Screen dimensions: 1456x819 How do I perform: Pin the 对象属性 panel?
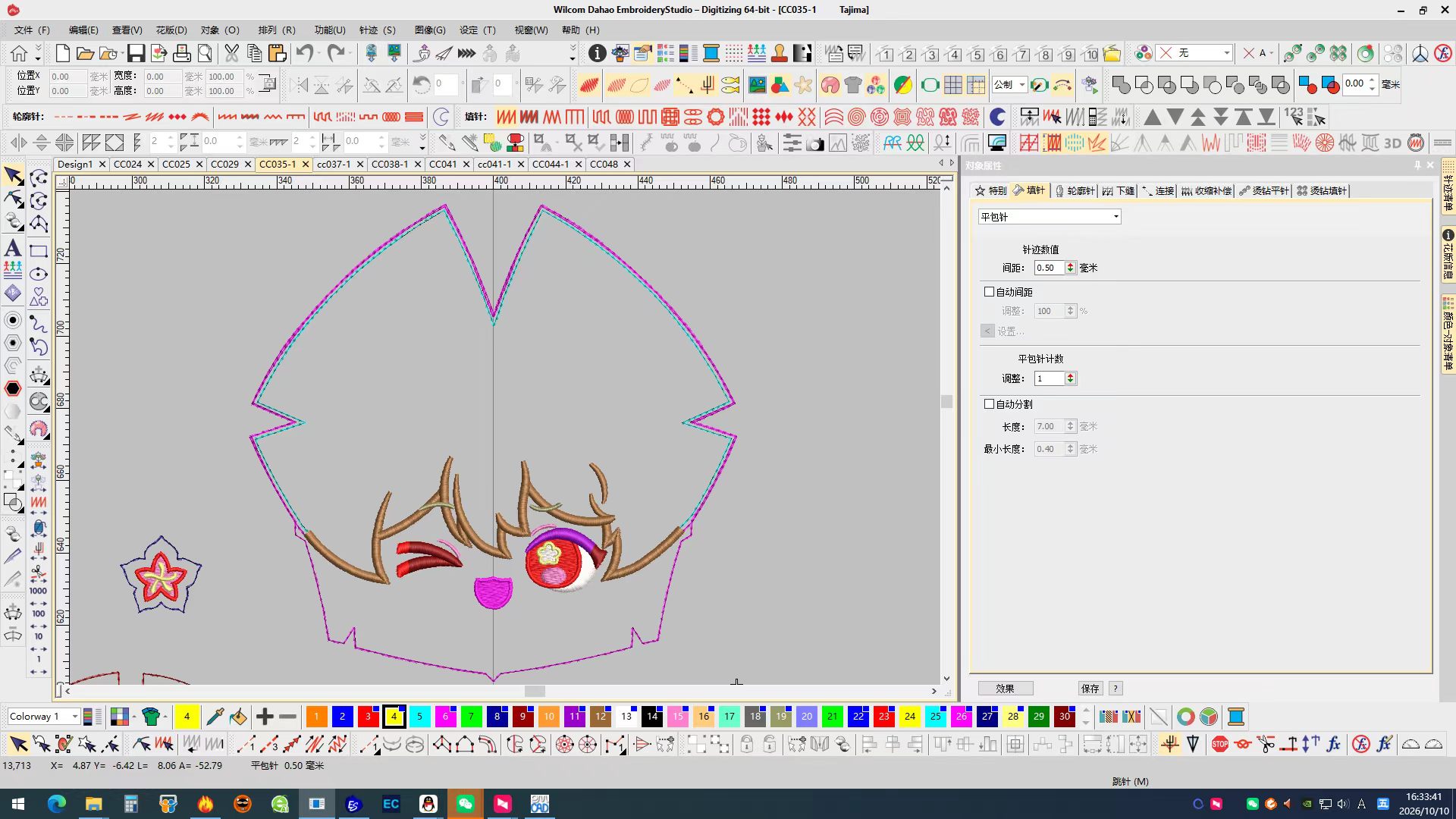click(x=1417, y=165)
